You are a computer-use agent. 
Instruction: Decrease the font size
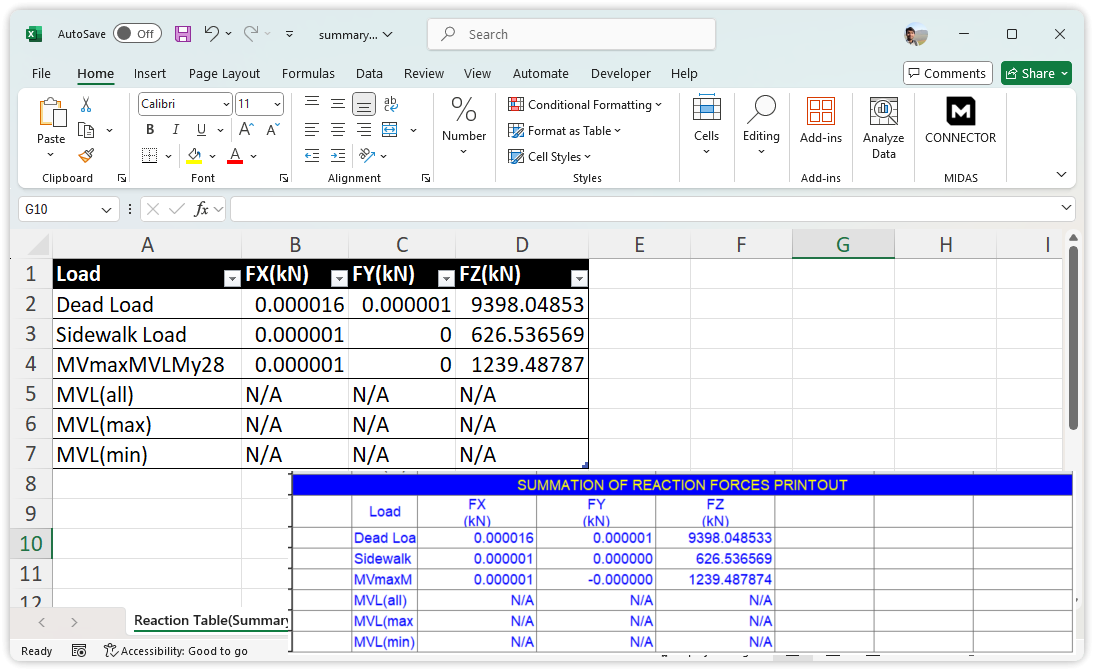click(x=273, y=130)
